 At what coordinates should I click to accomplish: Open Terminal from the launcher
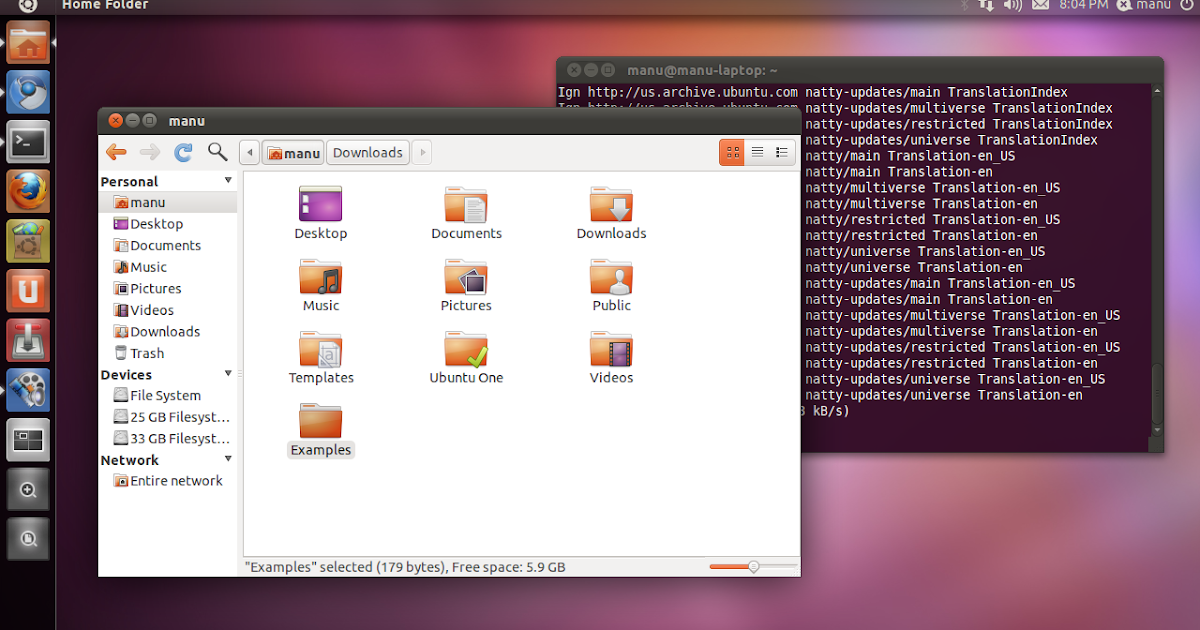[x=28, y=142]
